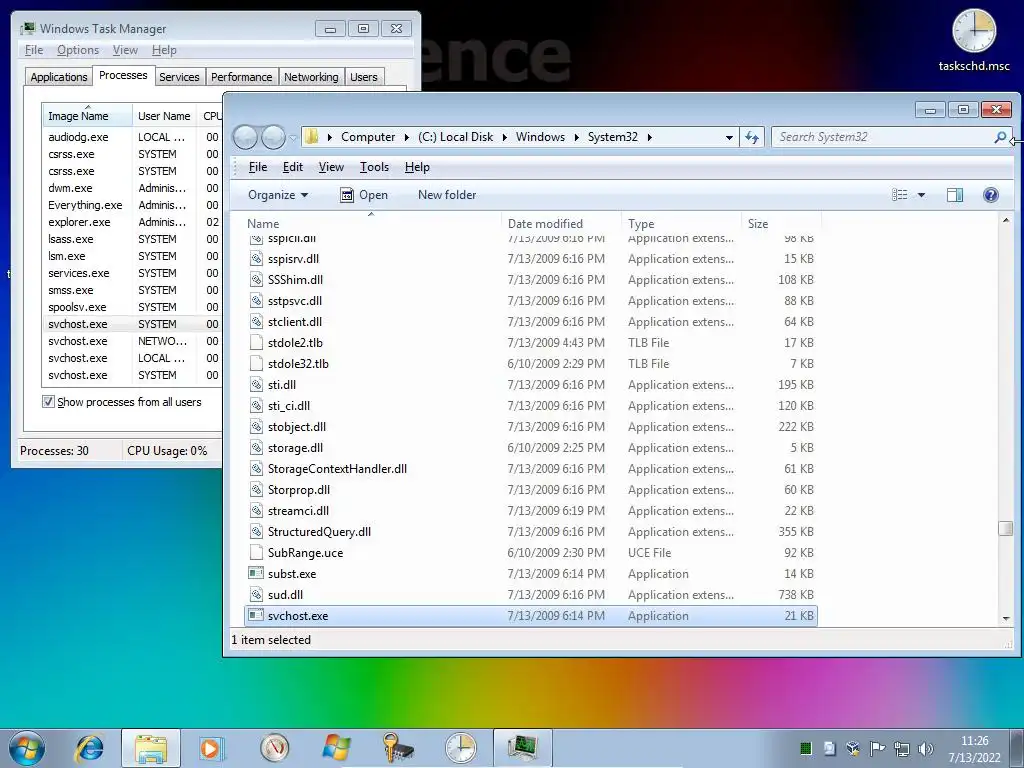Image resolution: width=1024 pixels, height=768 pixels.
Task: Open the Explorer Tools menu
Action: (374, 167)
